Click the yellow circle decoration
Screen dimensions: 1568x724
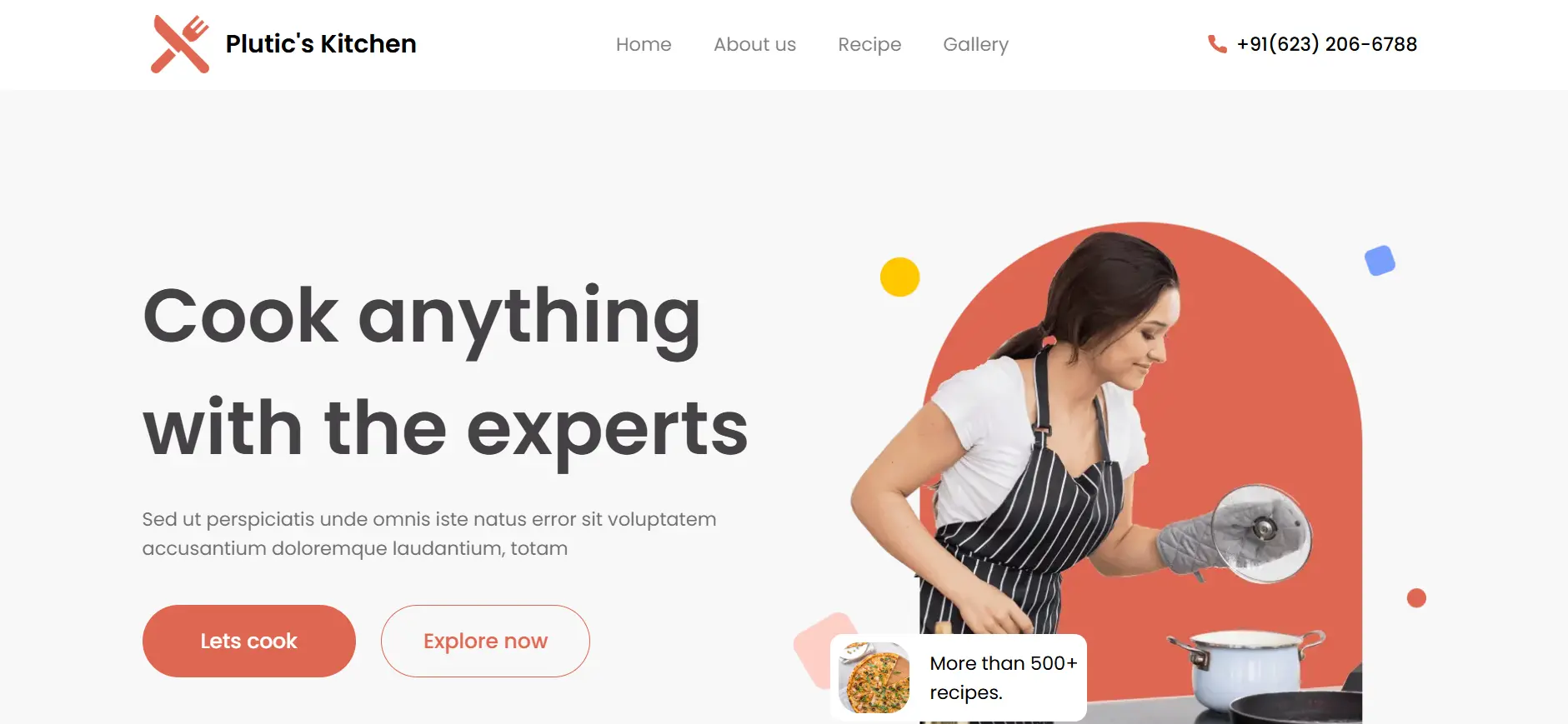coord(899,277)
